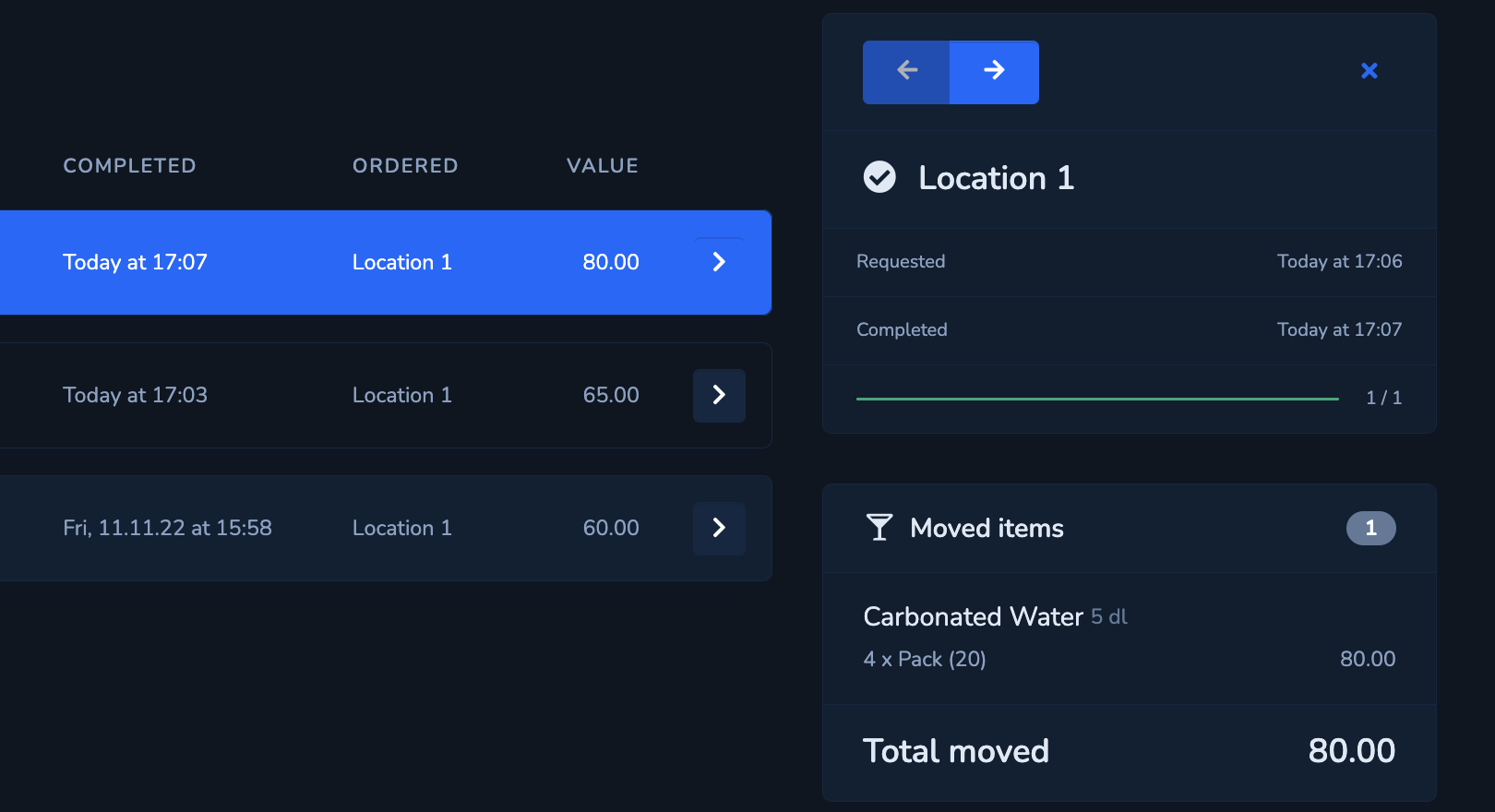Click the Moved items count badge
This screenshot has width=1495, height=812.
coord(1370,528)
